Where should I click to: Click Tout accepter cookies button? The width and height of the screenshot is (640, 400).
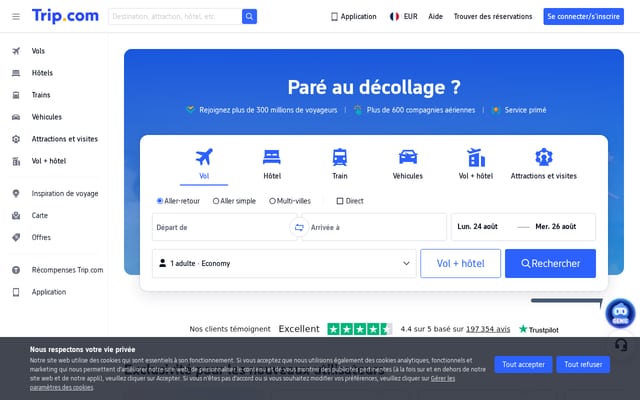coord(523,364)
